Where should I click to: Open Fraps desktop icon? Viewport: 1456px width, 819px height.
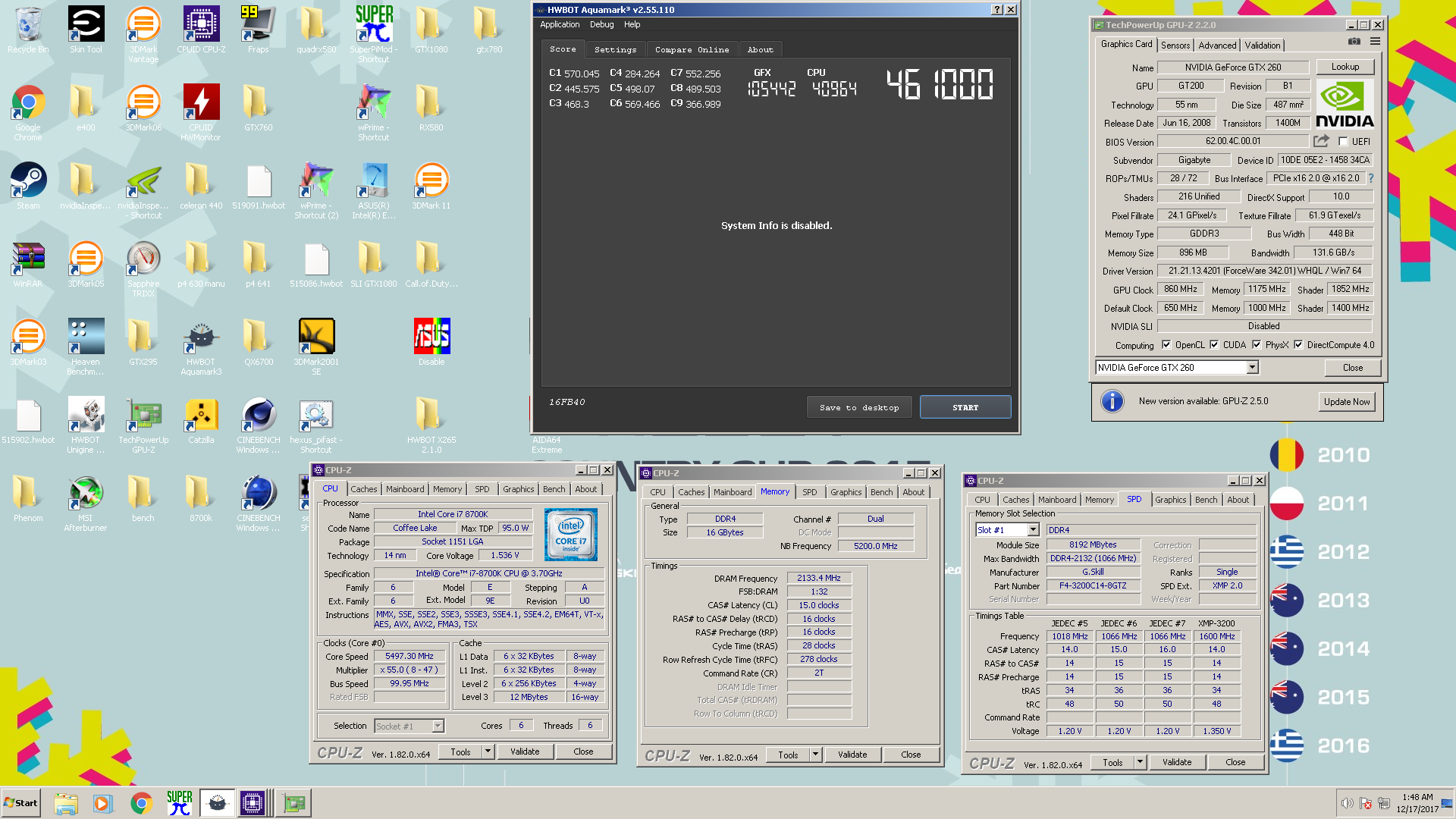258,29
